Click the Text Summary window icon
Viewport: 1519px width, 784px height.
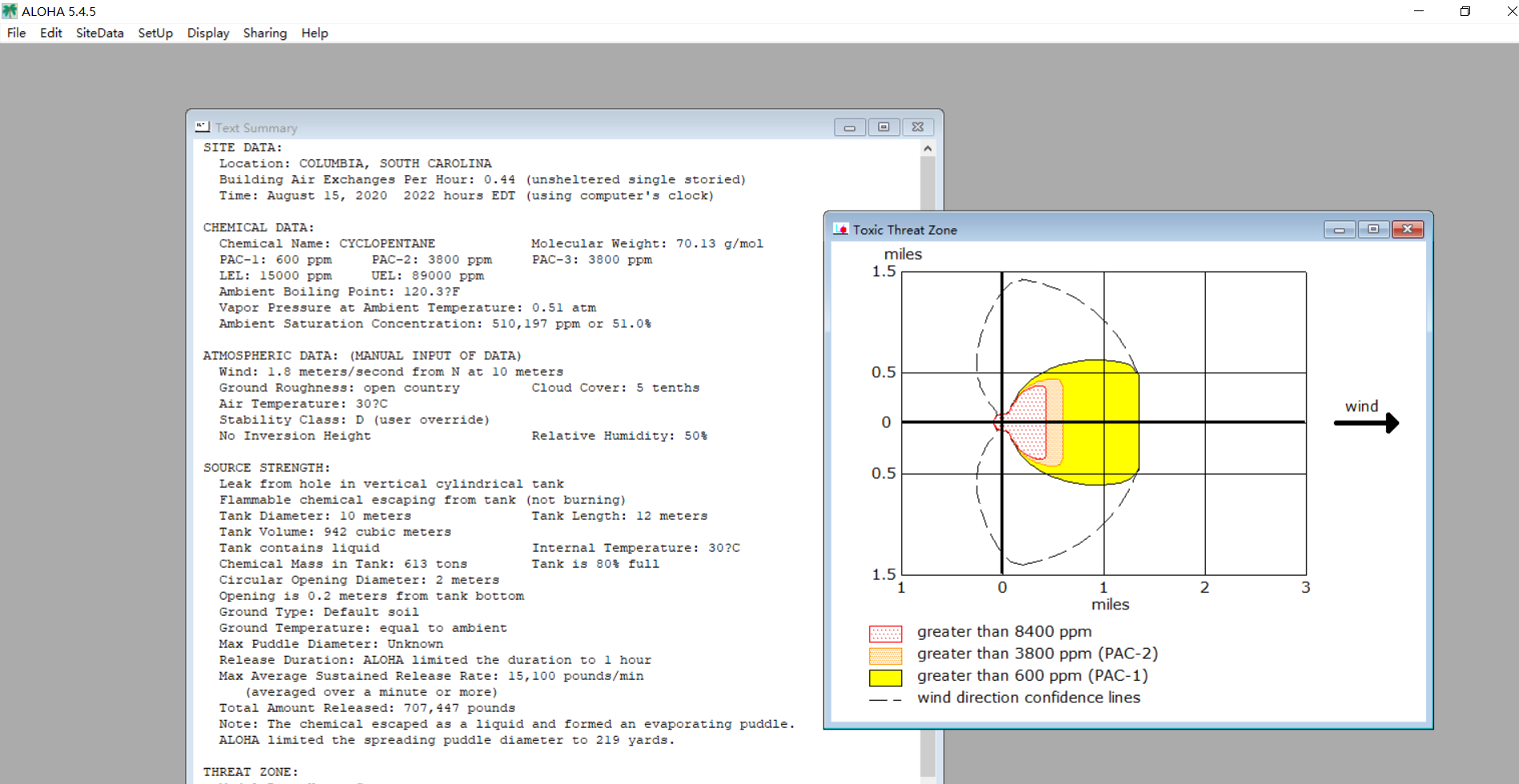pyautogui.click(x=202, y=127)
